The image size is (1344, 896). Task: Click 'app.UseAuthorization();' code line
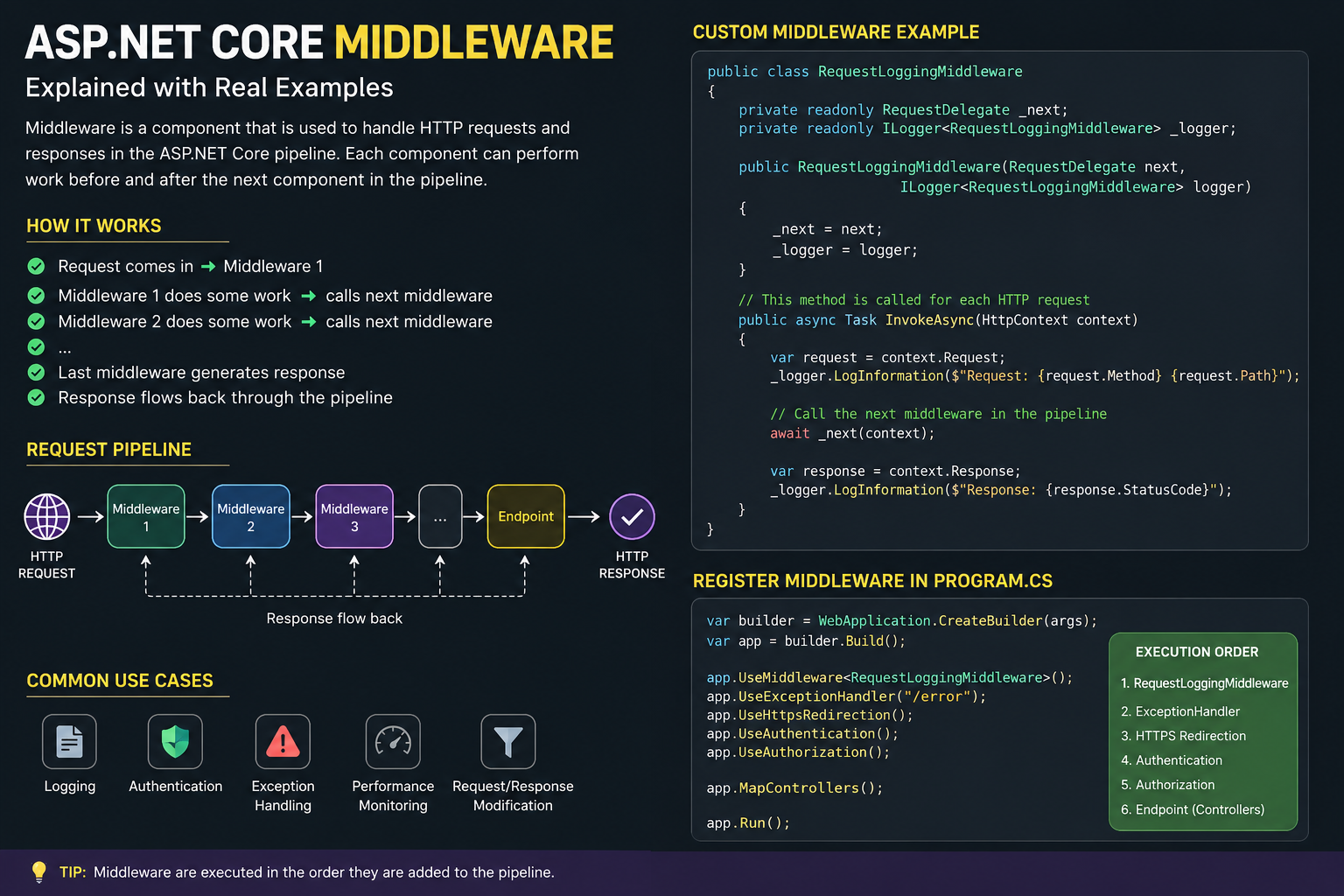point(798,752)
